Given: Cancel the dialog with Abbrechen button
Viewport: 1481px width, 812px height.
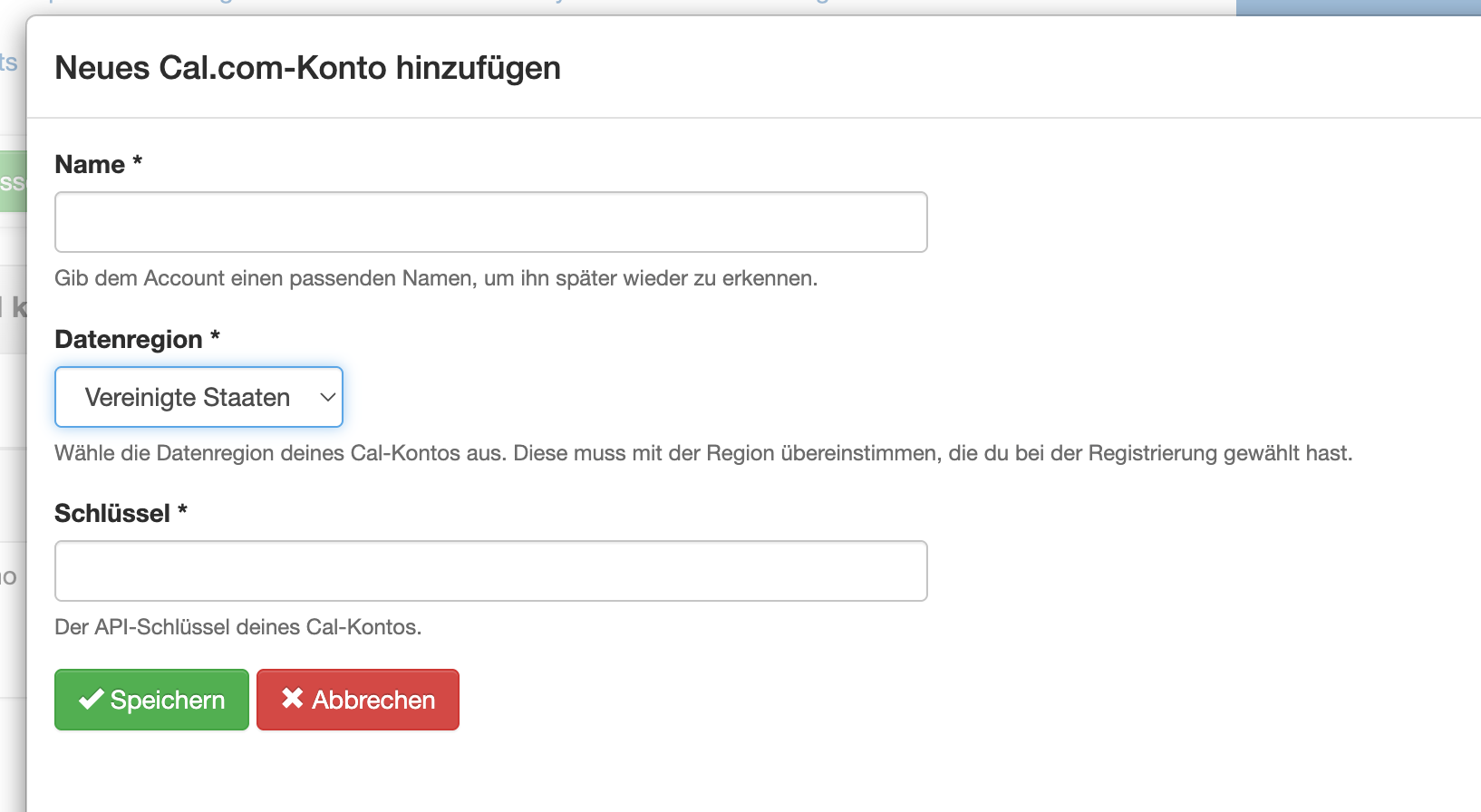Looking at the screenshot, I should coord(358,700).
